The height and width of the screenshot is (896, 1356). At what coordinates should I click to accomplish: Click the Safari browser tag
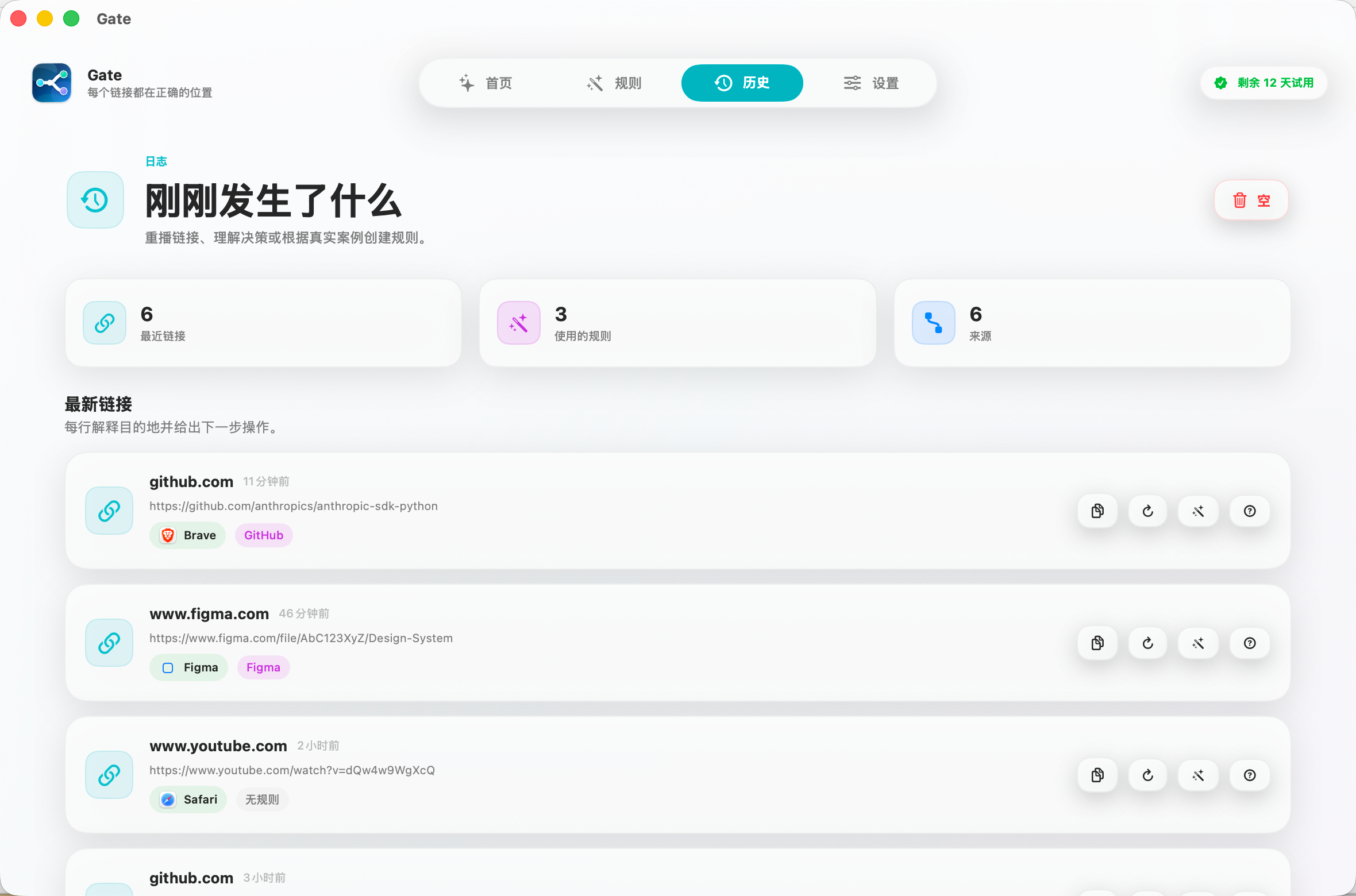click(188, 800)
